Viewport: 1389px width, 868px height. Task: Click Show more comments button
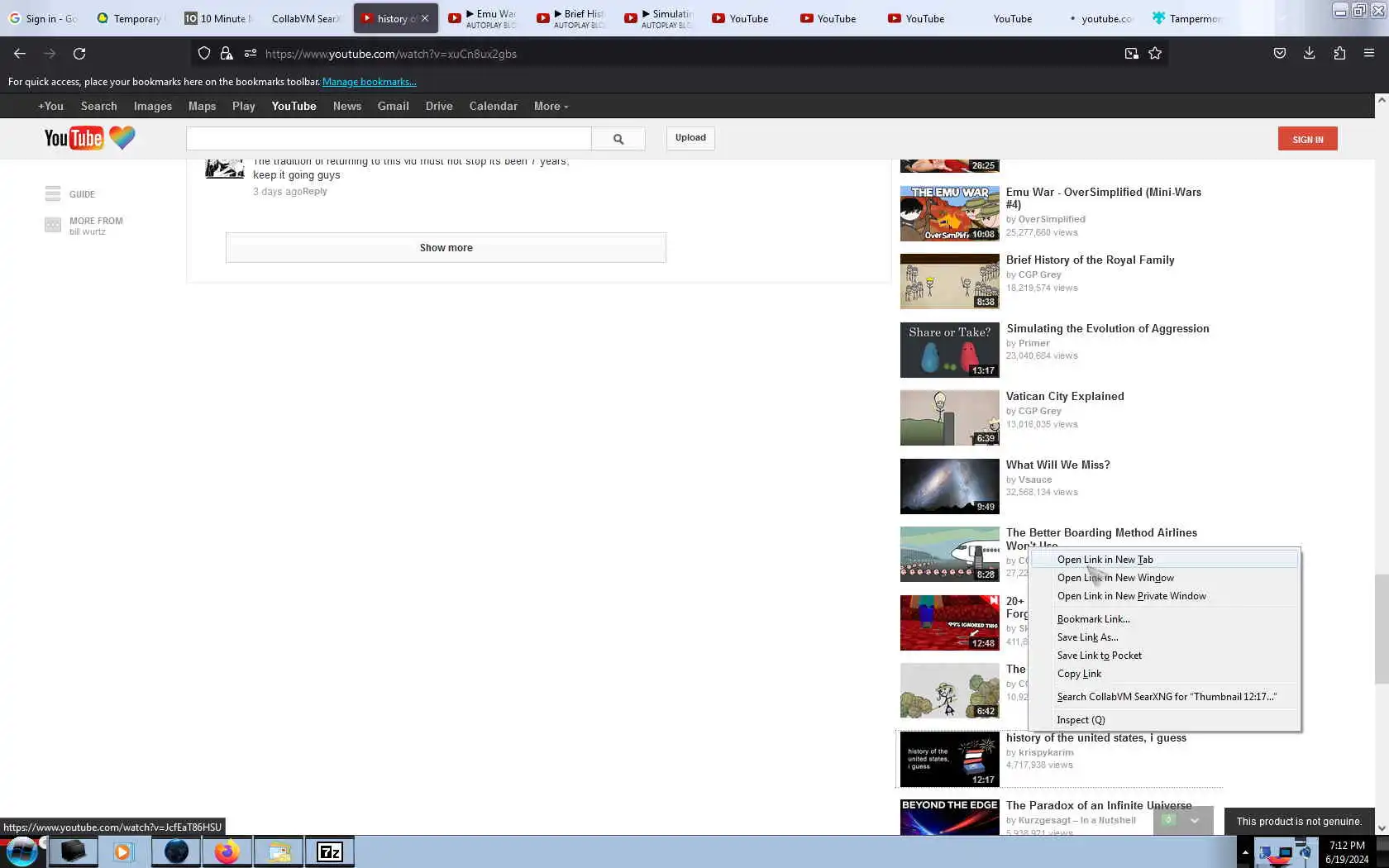click(446, 248)
